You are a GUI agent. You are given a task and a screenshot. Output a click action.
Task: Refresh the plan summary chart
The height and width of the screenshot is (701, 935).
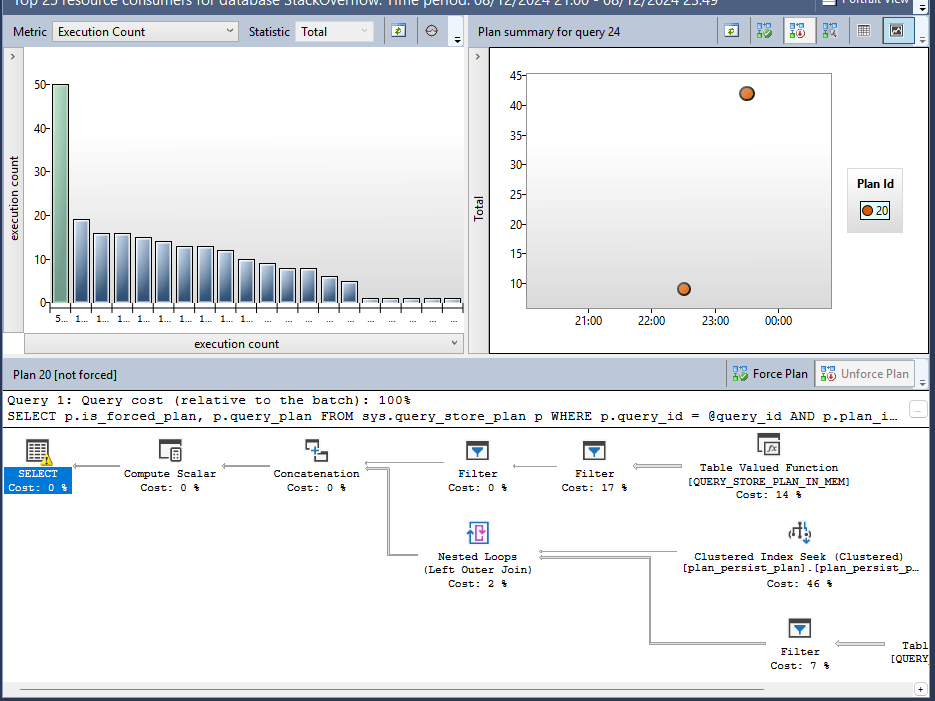[731, 30]
